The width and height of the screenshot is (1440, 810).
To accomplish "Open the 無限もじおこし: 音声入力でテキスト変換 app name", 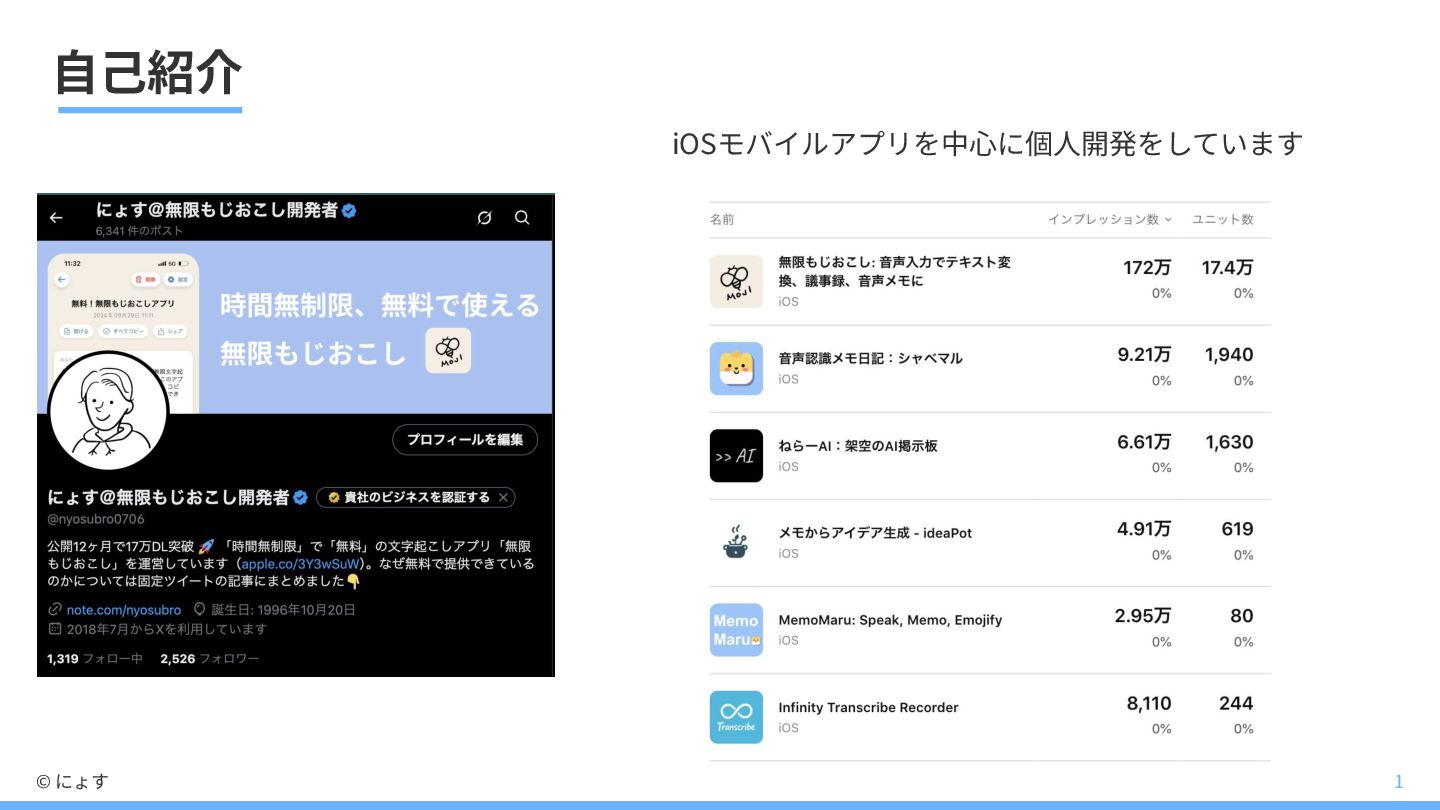I will click(x=895, y=271).
